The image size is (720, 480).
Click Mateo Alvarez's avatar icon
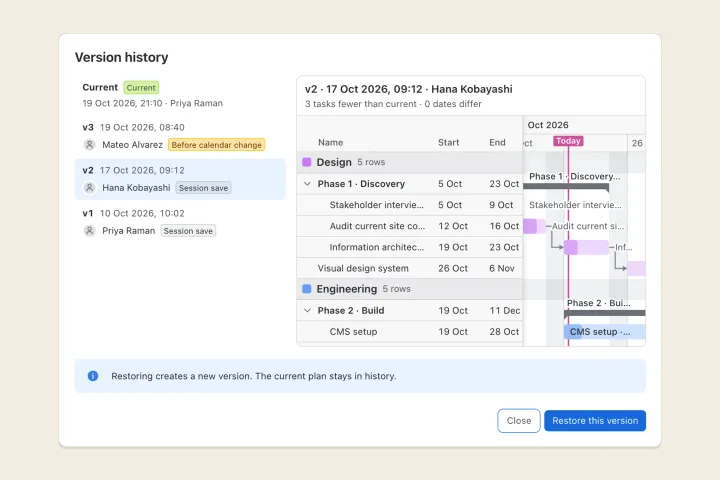(x=90, y=145)
